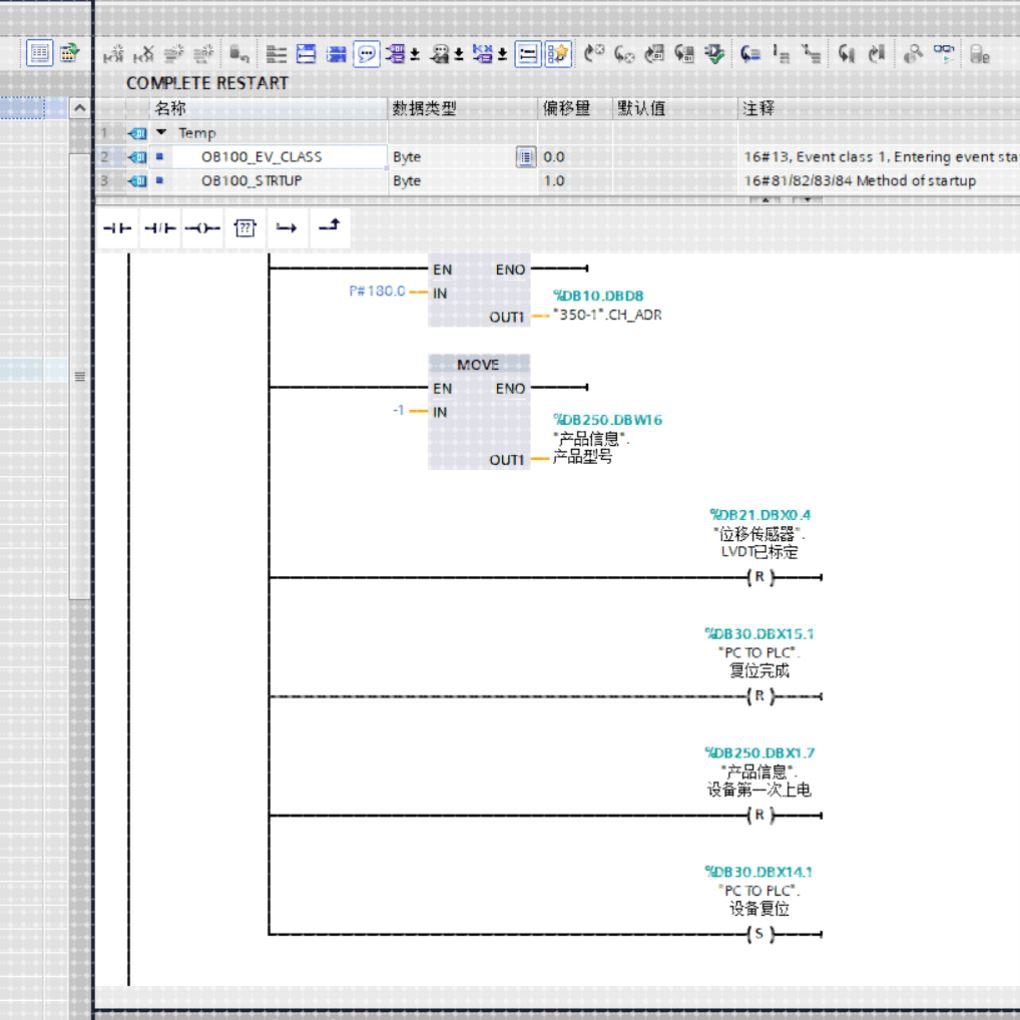Screen dimensions: 1020x1020
Task: Open data type dropdown for OB100_EV_CLASS
Action: tap(526, 157)
